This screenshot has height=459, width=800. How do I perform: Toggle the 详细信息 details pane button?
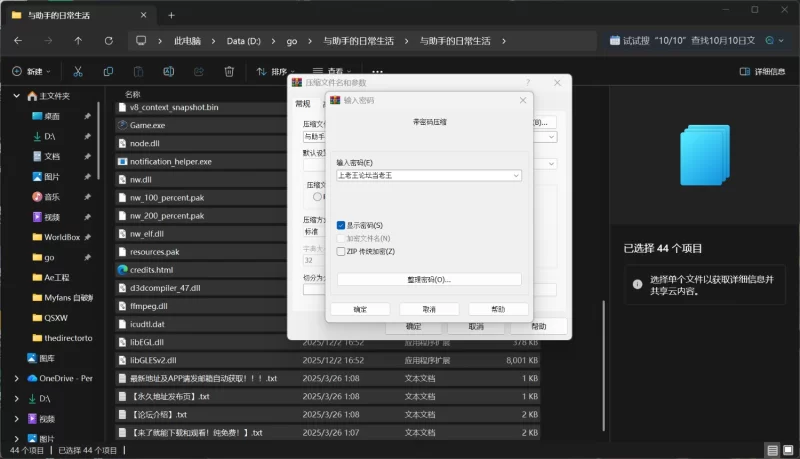click(x=762, y=71)
